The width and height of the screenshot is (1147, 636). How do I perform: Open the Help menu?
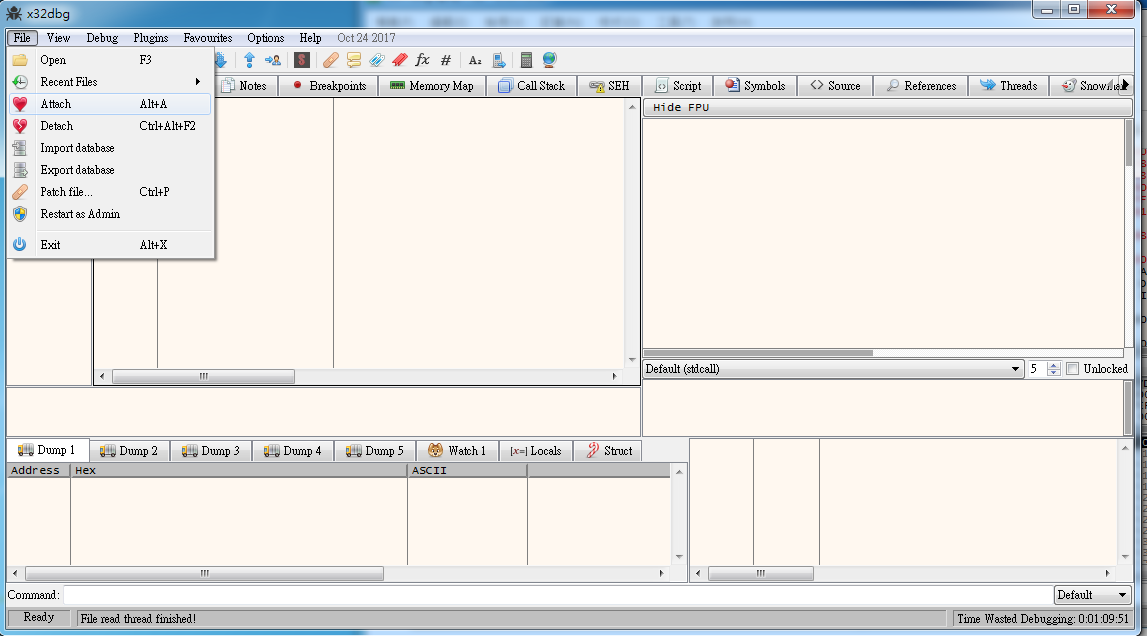(310, 38)
